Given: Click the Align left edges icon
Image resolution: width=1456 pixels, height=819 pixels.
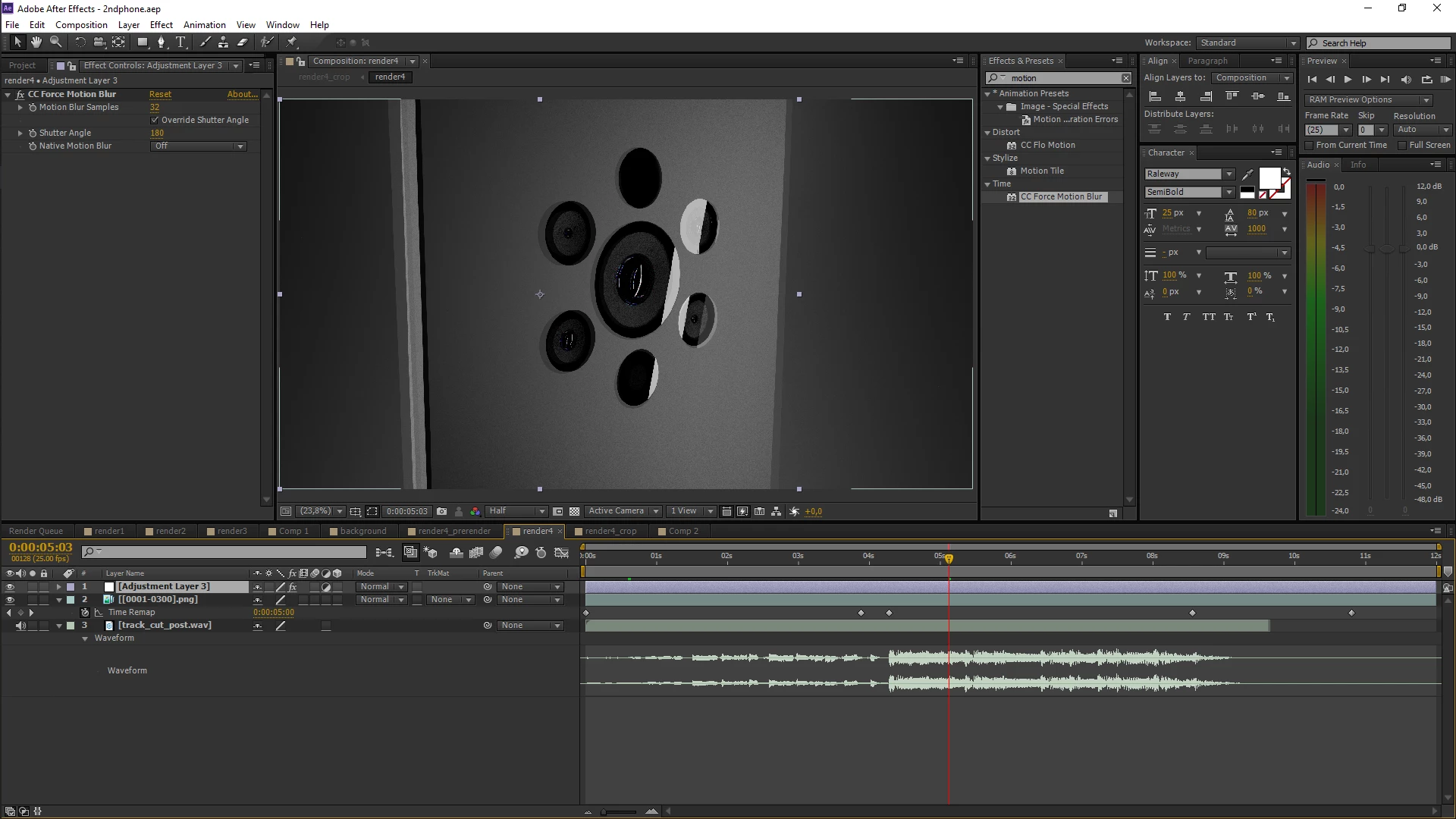Looking at the screenshot, I should [1155, 96].
